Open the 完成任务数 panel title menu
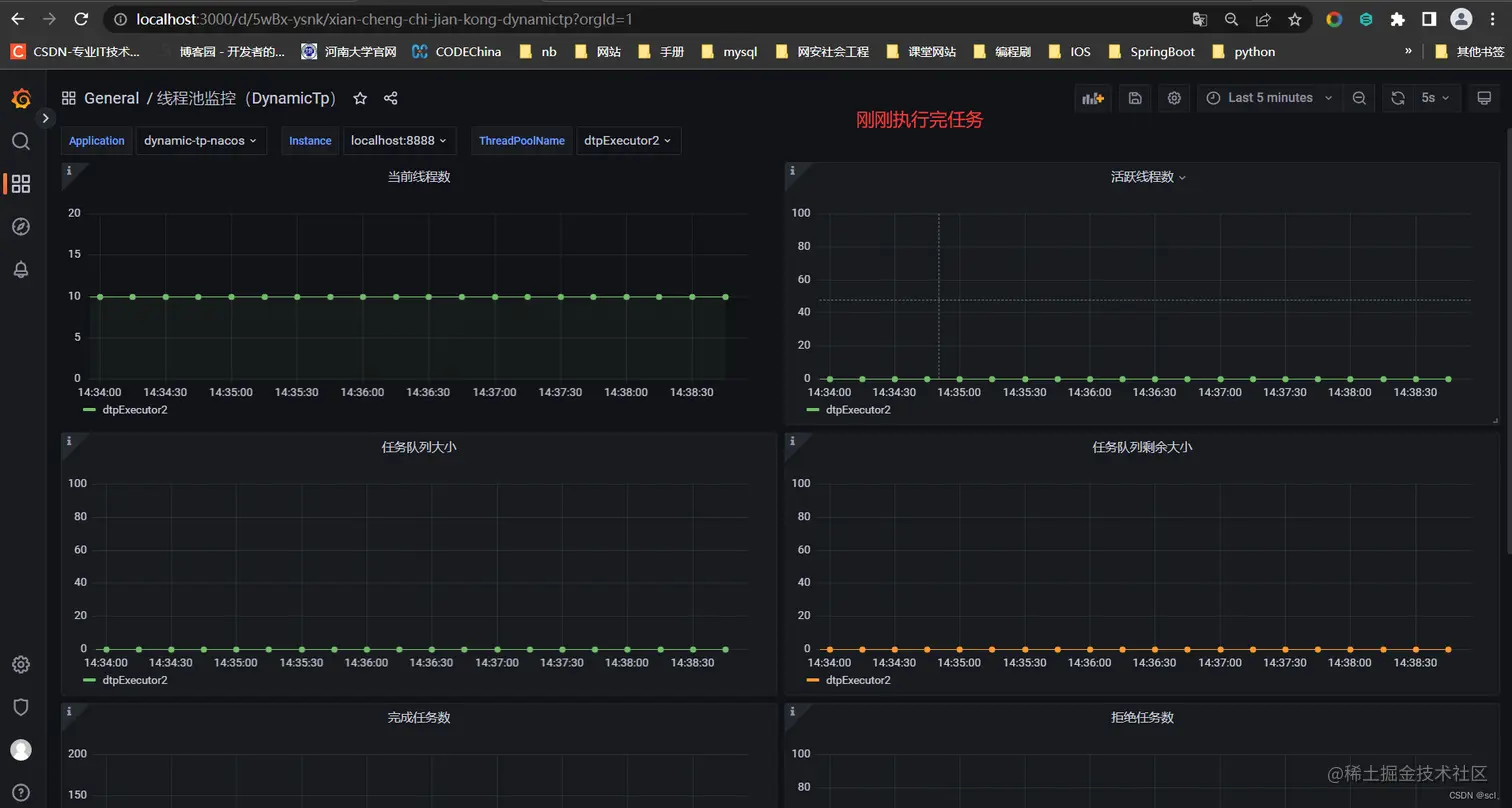1512x808 pixels. (419, 717)
